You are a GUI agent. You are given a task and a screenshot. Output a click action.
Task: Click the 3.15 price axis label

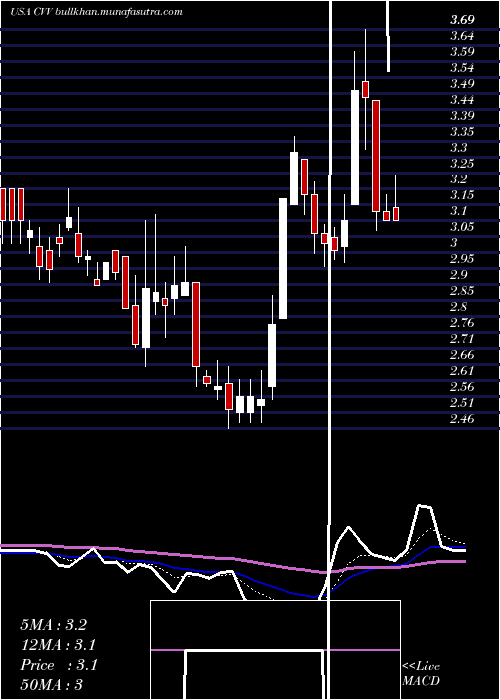pos(462,195)
